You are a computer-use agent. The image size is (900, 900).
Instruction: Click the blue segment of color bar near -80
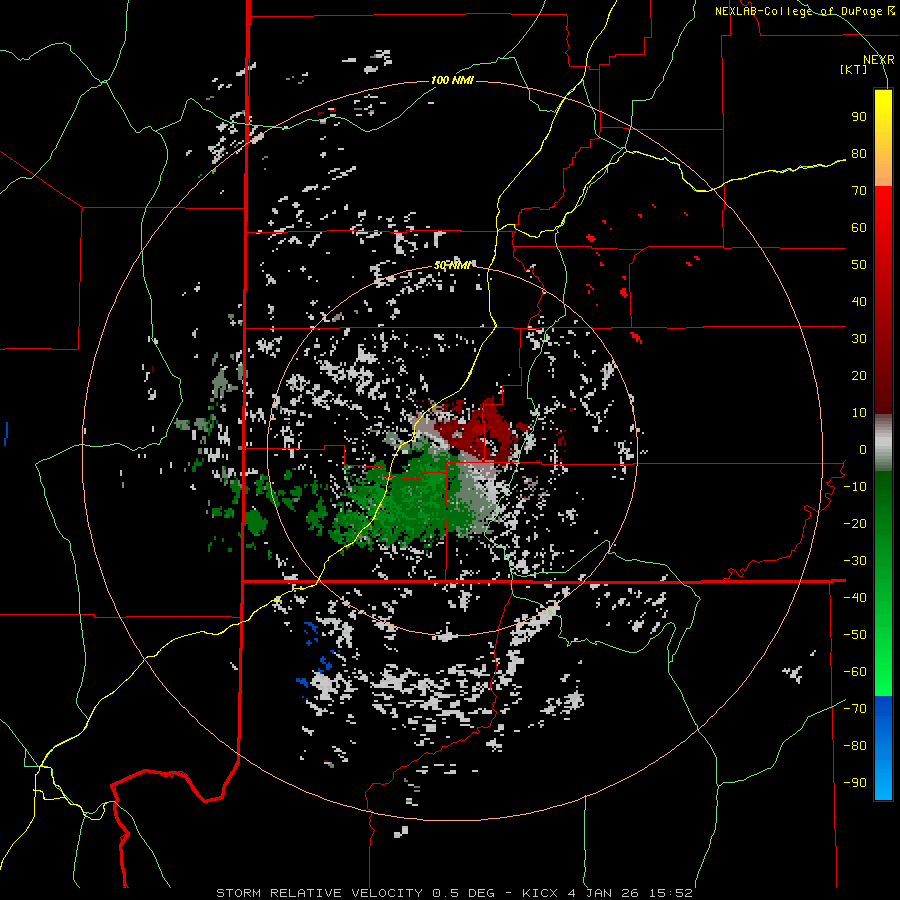tap(883, 746)
